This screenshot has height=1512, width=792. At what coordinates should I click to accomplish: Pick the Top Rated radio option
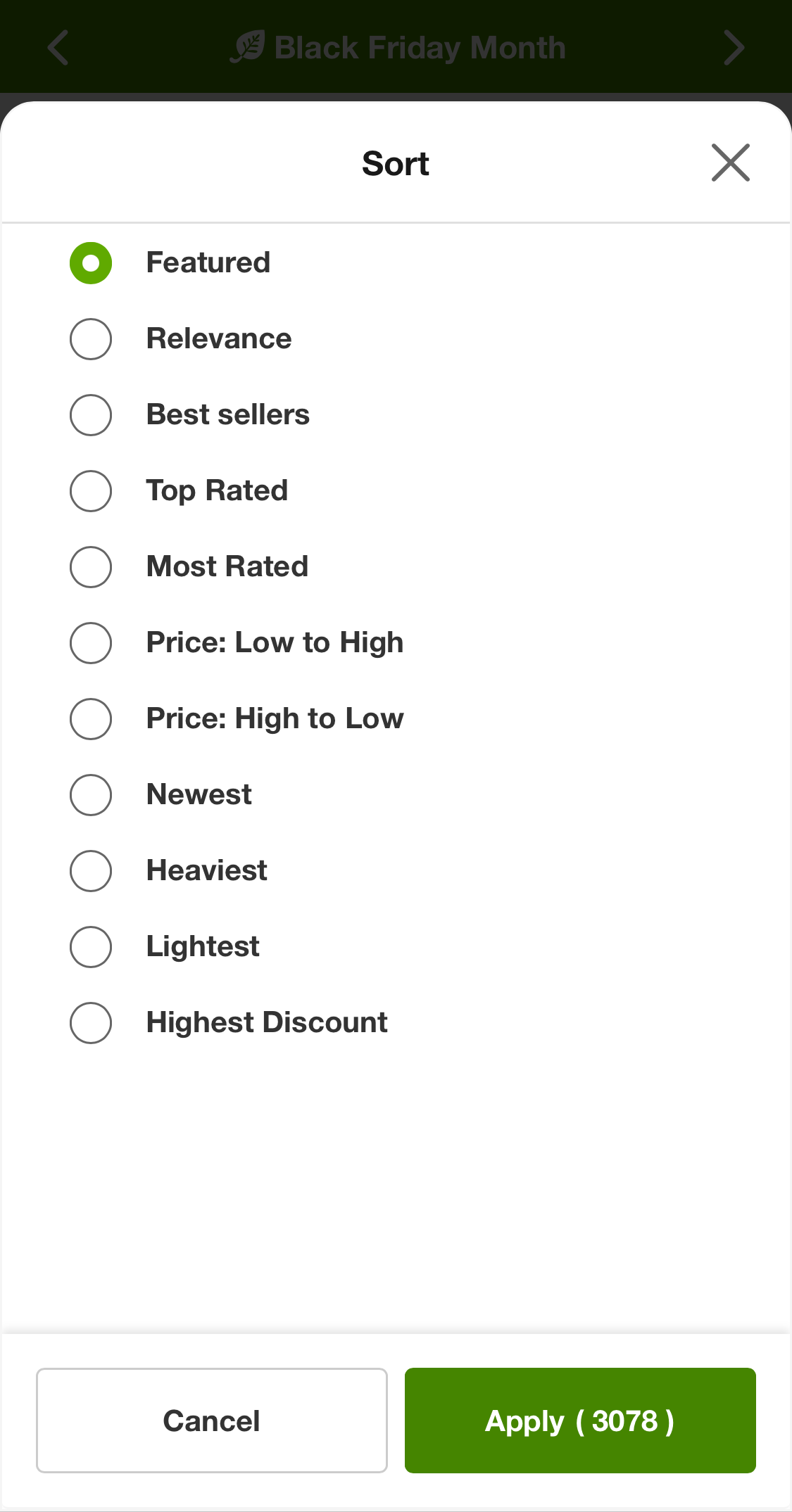coord(91,491)
